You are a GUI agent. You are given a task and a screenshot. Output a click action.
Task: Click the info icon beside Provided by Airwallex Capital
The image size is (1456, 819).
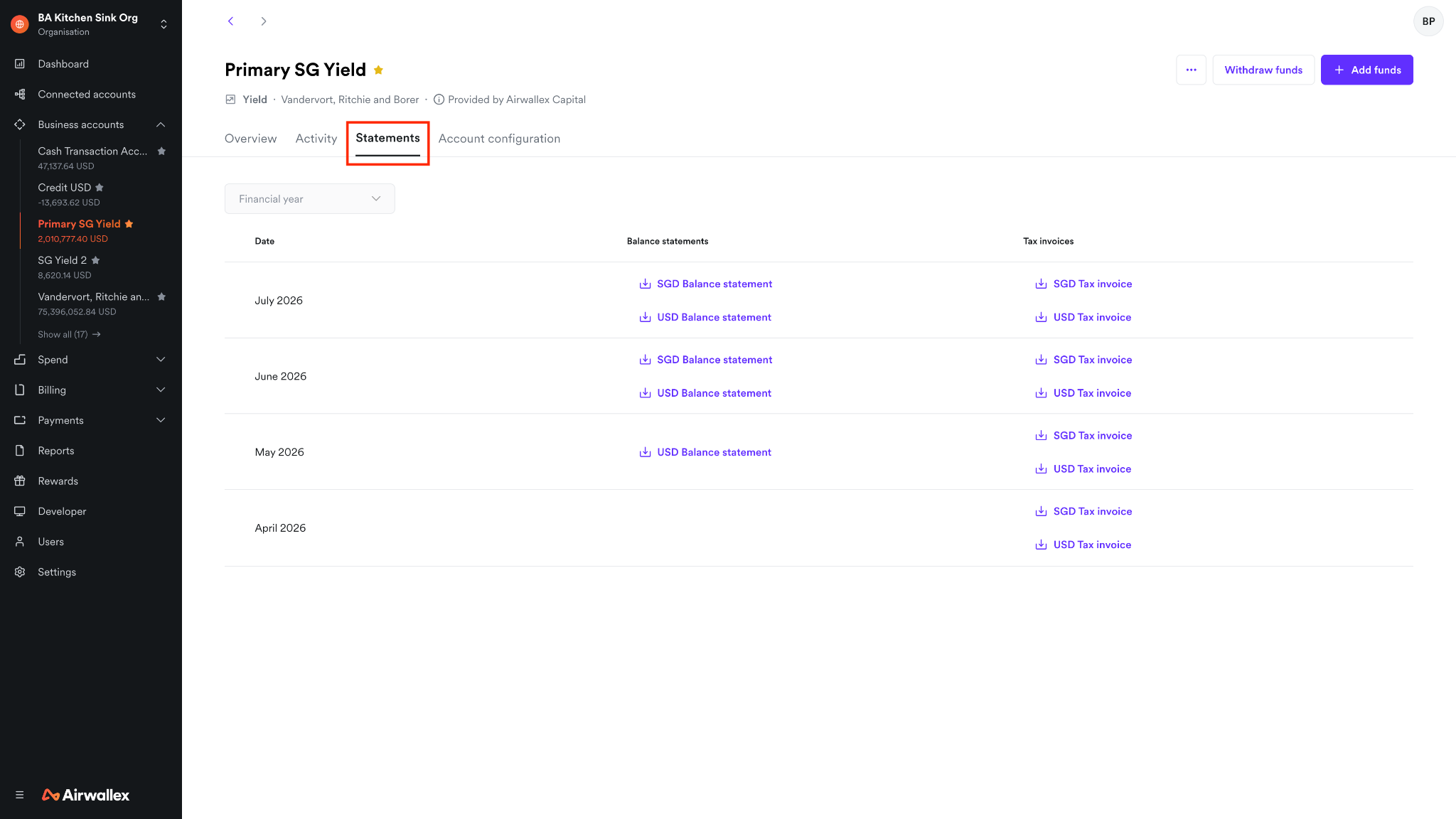tap(439, 100)
